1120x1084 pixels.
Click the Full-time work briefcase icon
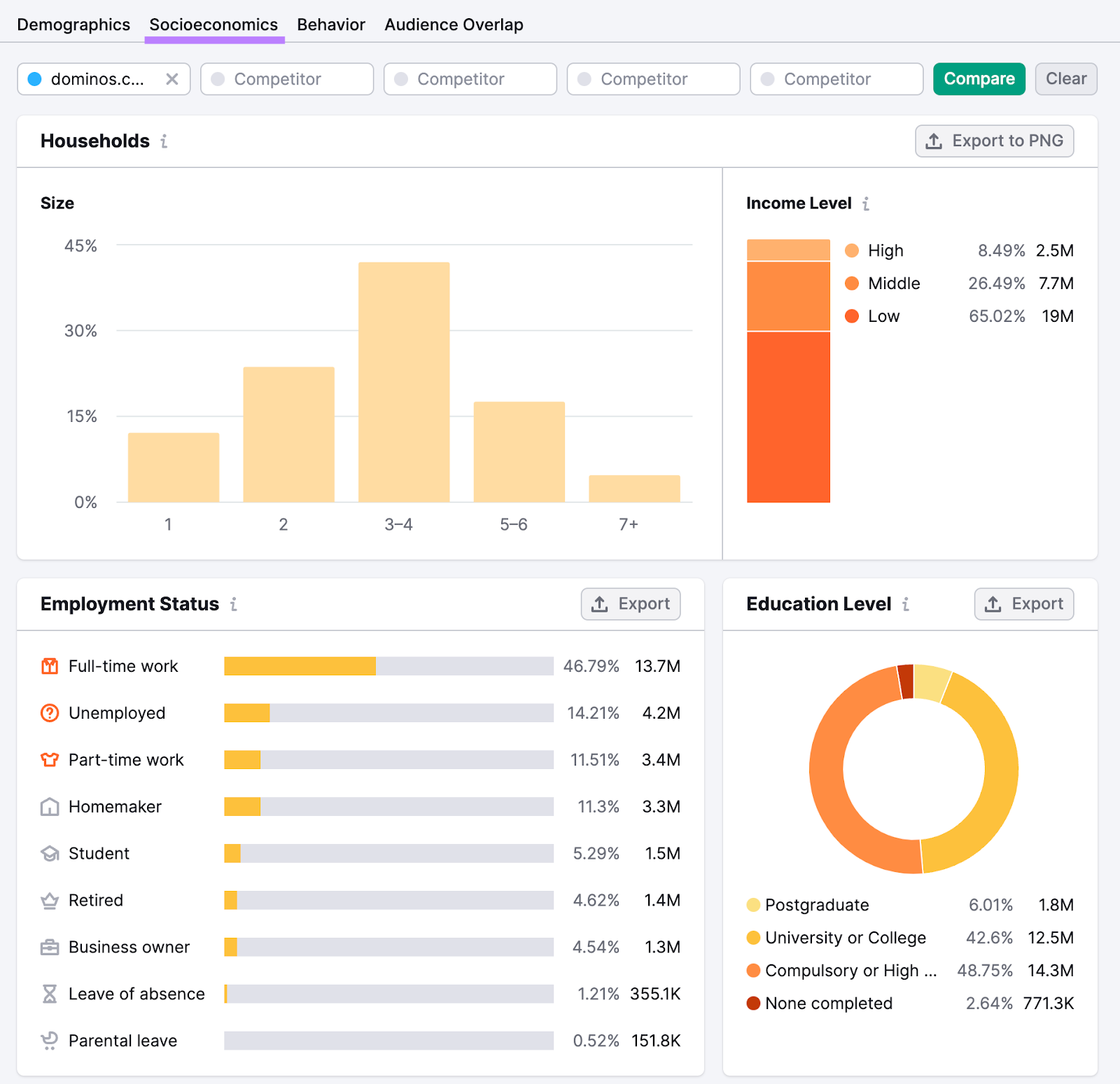point(49,666)
